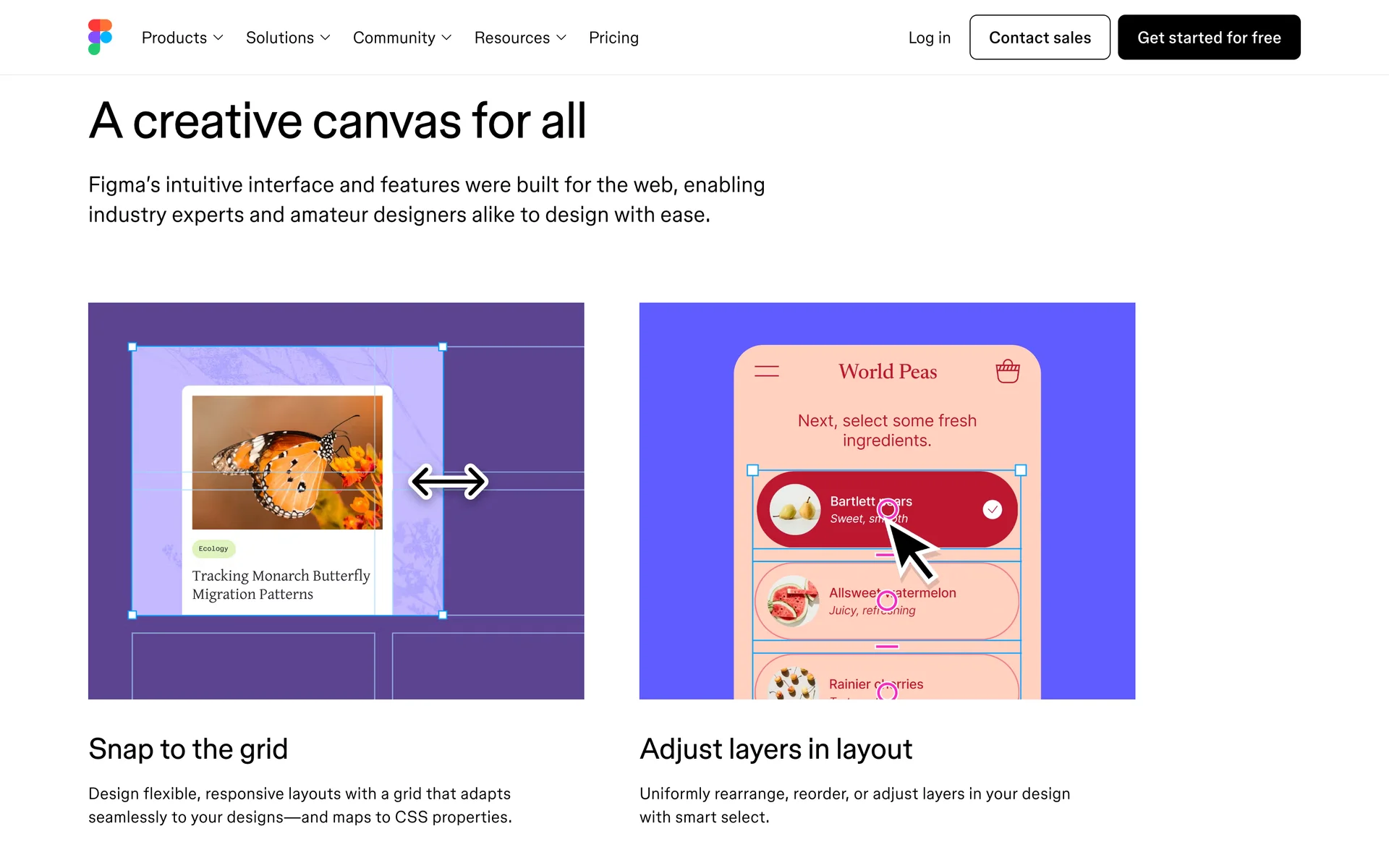Click the Ecology tag on butterfly card

[x=213, y=548]
